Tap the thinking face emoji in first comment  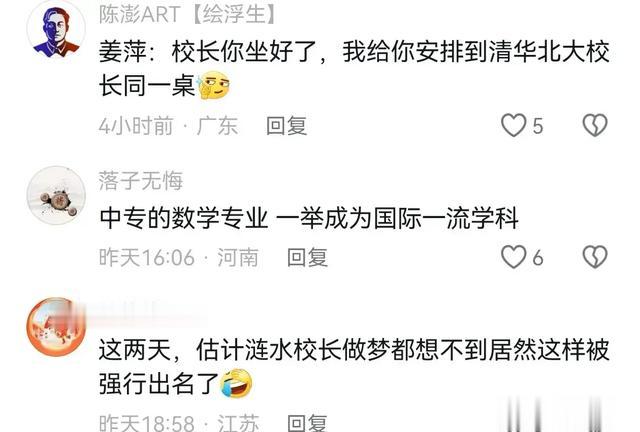[213, 86]
